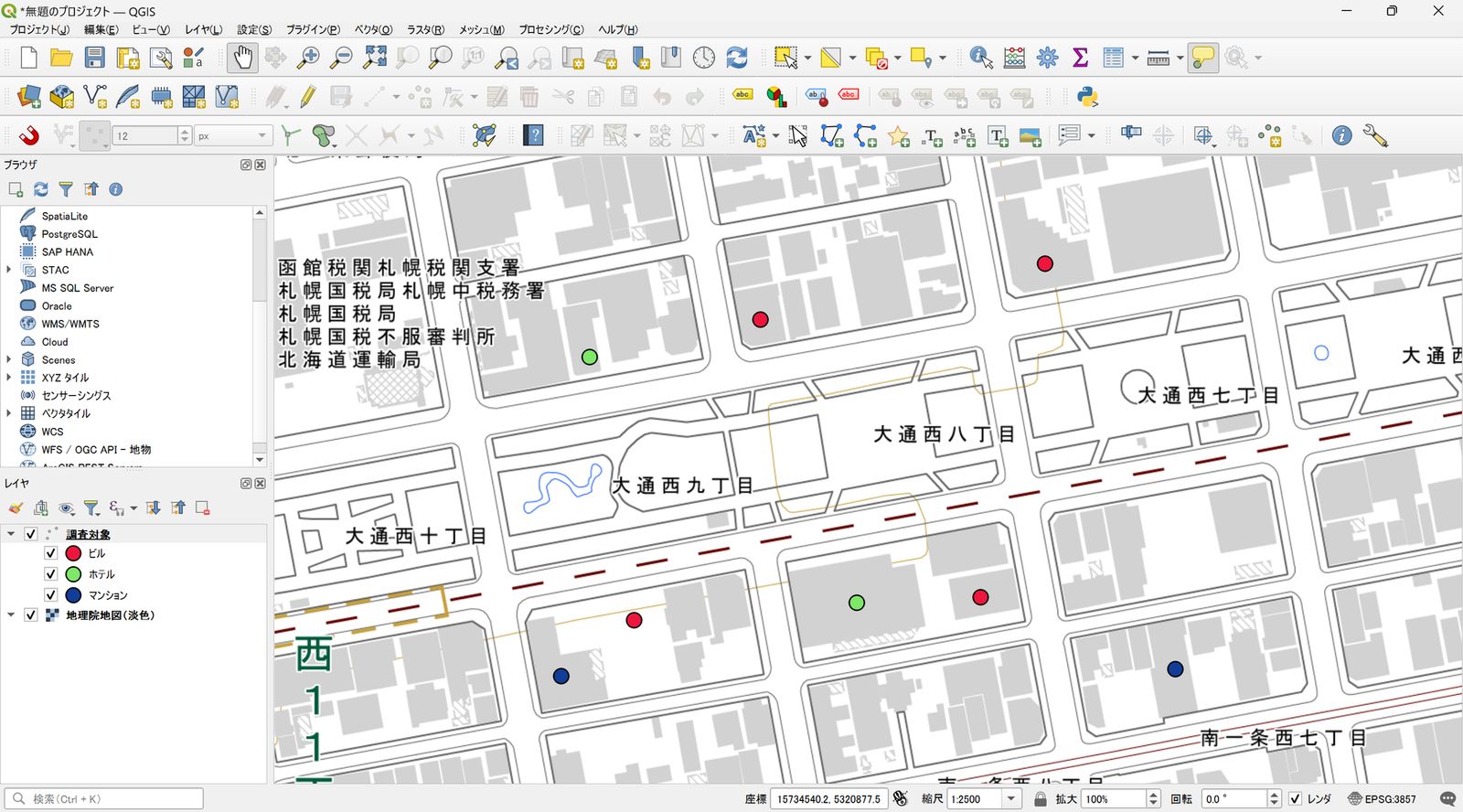Open the select features tool dropdown
The height and width of the screenshot is (812, 1463).
(x=807, y=59)
